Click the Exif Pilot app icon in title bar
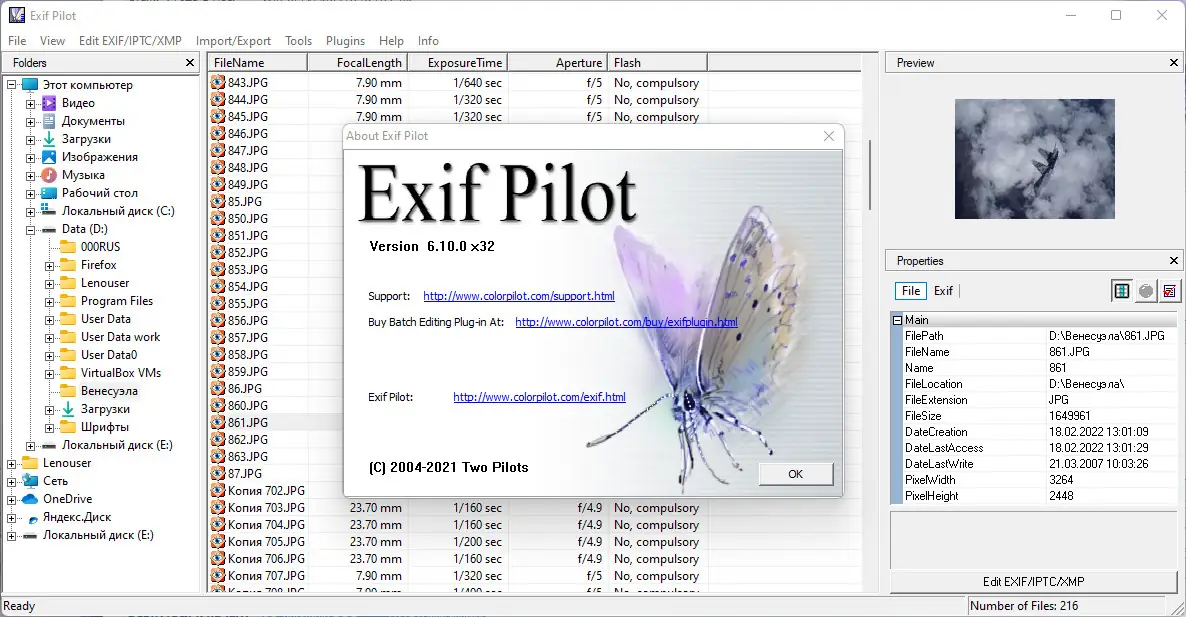This screenshot has width=1186, height=617. tap(17, 15)
